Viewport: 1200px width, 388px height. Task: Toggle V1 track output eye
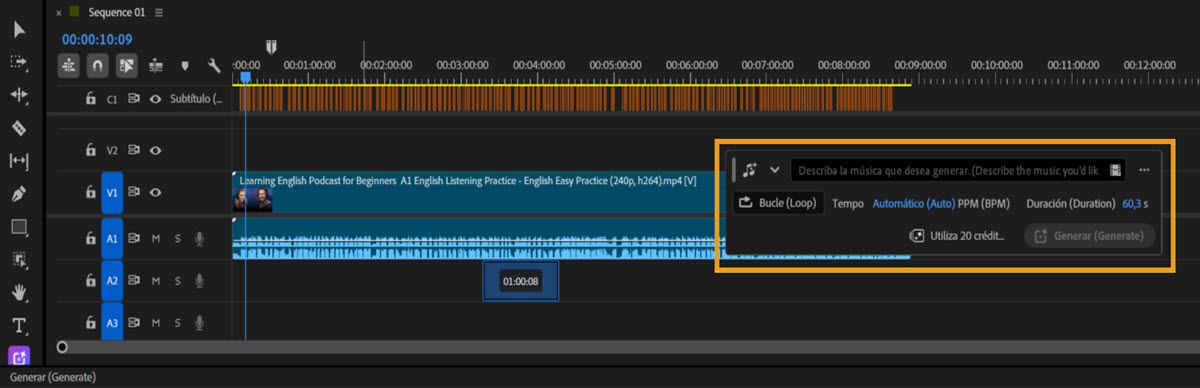pos(156,193)
